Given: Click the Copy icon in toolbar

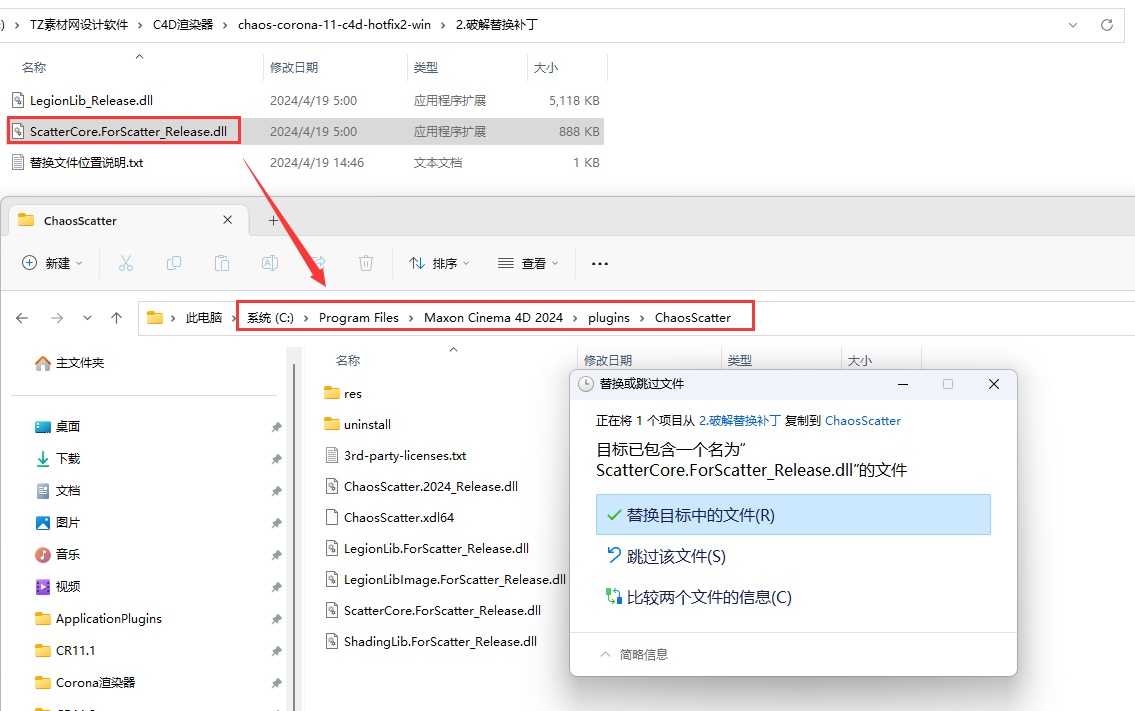Looking at the screenshot, I should [174, 264].
